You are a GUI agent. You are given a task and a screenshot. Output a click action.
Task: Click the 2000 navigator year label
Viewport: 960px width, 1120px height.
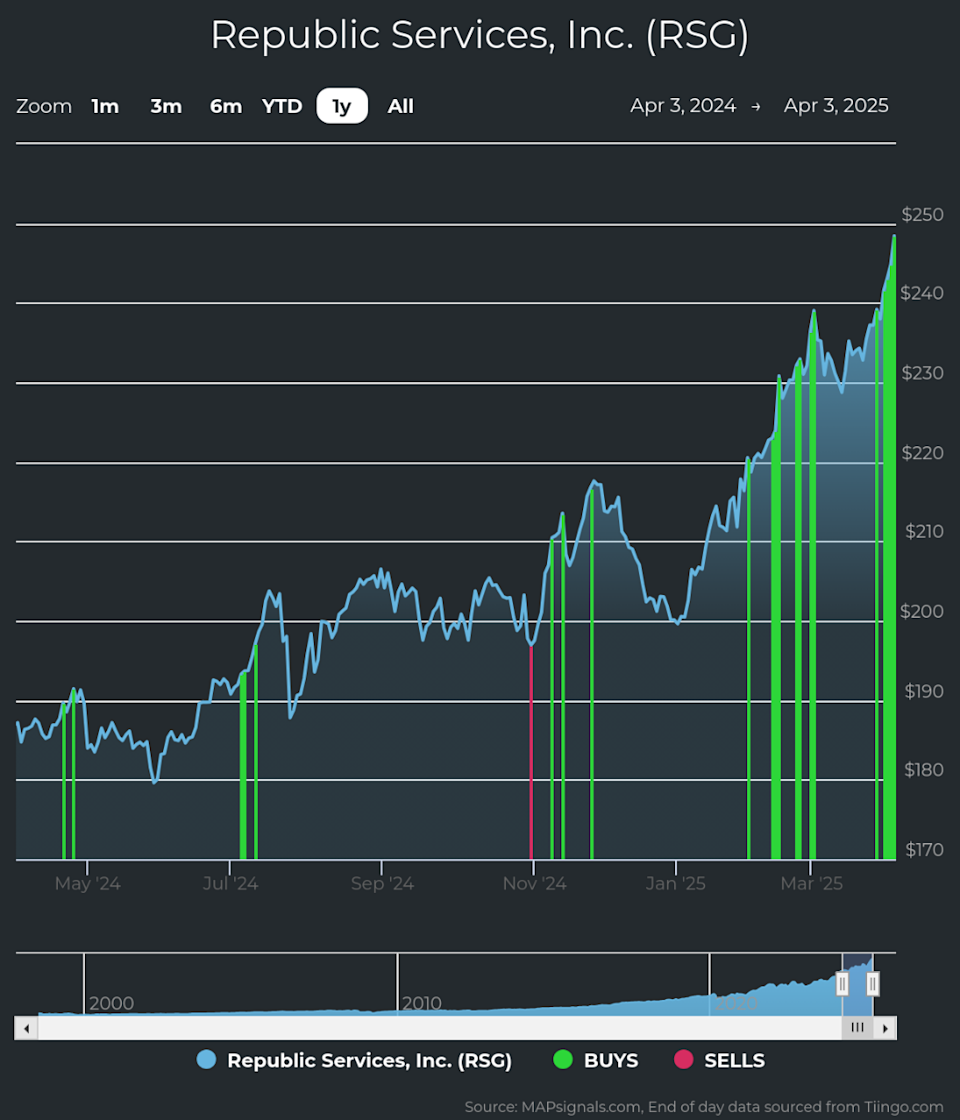111,1004
